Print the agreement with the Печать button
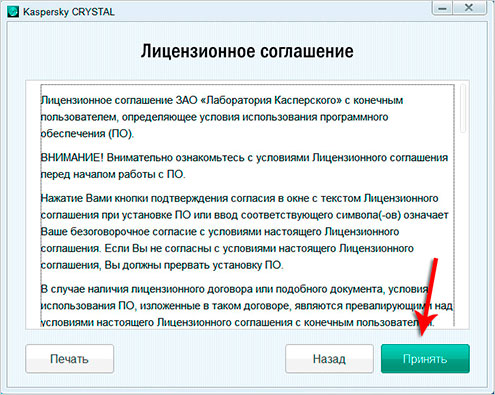 point(69,359)
